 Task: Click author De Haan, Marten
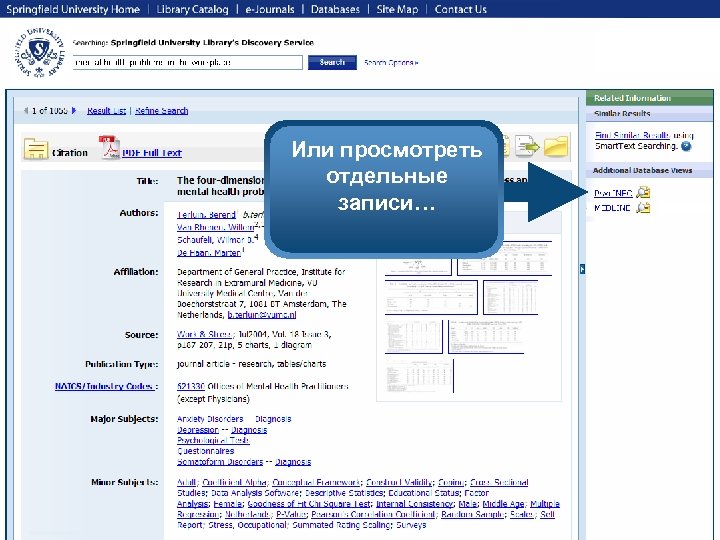pyautogui.click(x=208, y=253)
